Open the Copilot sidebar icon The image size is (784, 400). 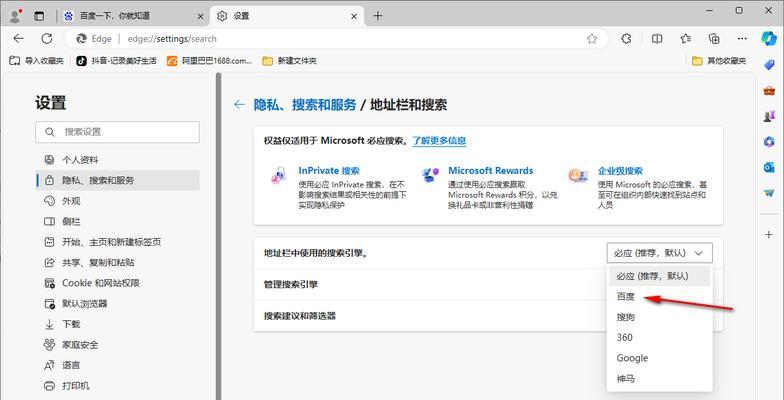768,38
